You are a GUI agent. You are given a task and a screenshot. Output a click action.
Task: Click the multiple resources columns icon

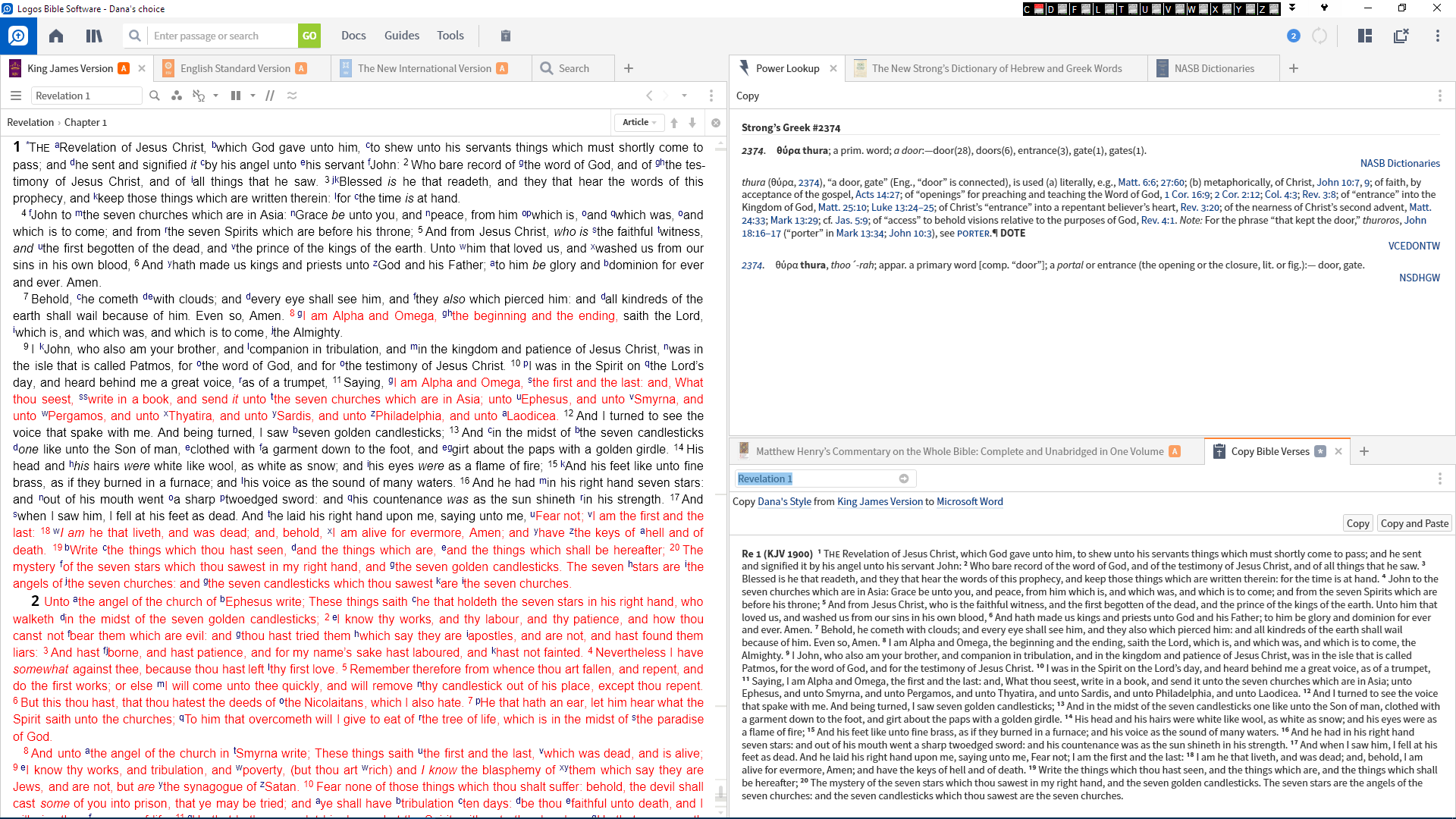tap(236, 96)
